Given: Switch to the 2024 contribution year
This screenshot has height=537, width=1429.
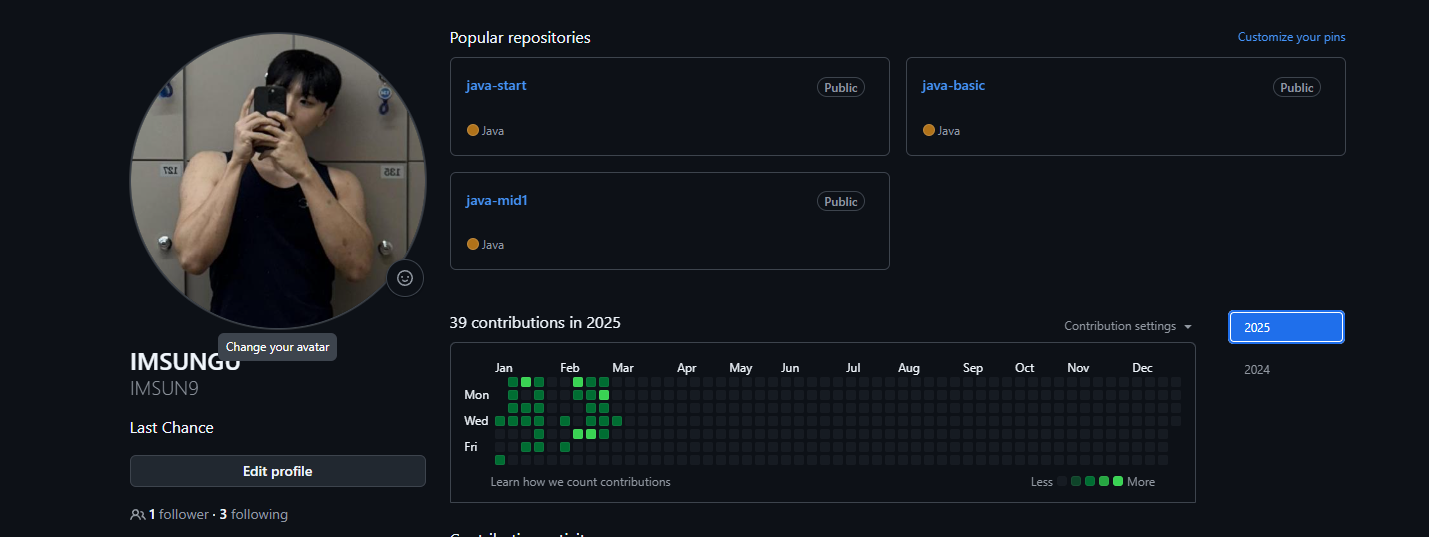Looking at the screenshot, I should point(1257,370).
